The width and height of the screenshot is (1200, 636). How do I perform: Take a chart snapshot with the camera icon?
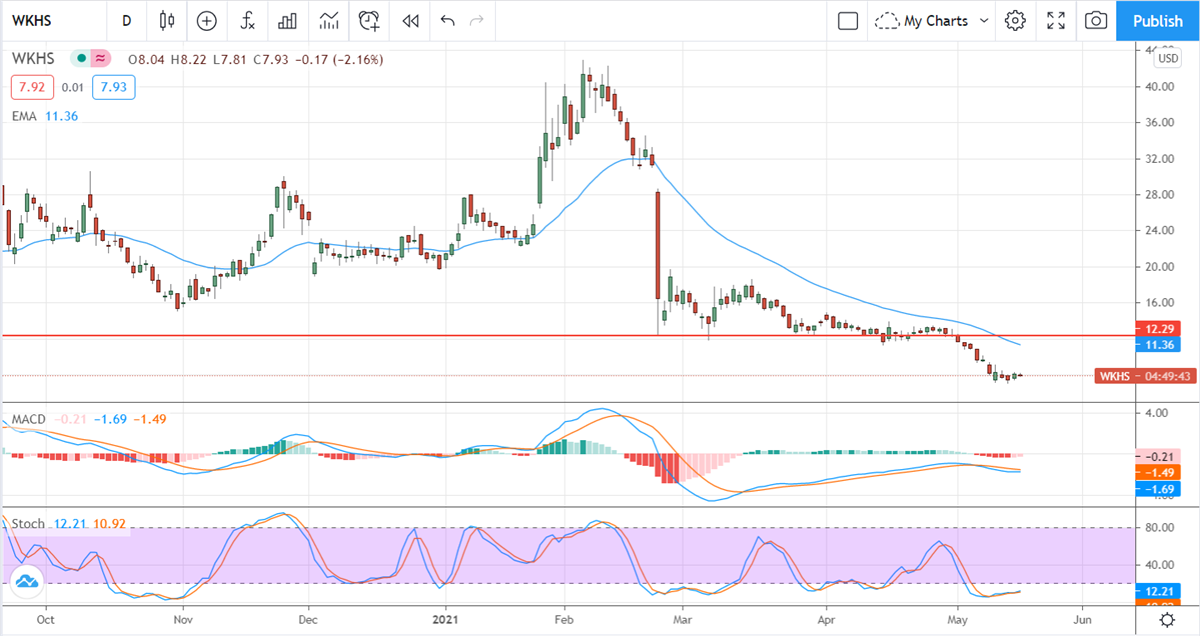[1095, 21]
